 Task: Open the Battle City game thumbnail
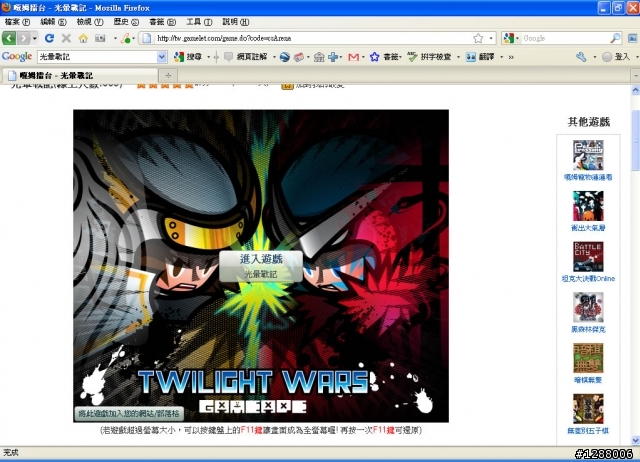(588, 256)
